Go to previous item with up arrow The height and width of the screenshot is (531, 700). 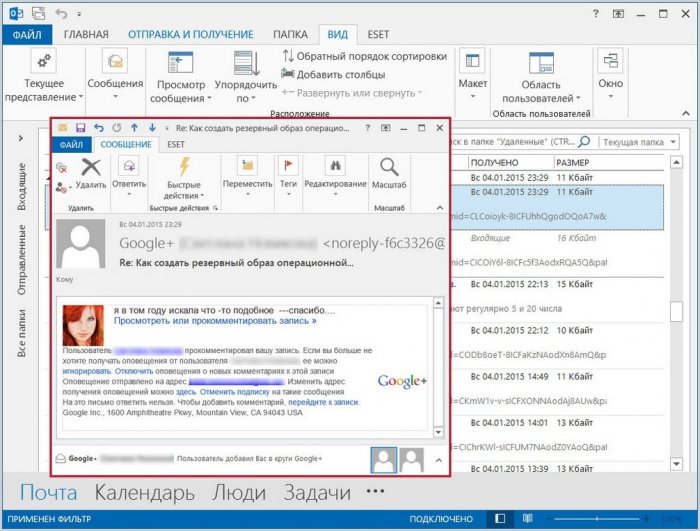tap(134, 128)
